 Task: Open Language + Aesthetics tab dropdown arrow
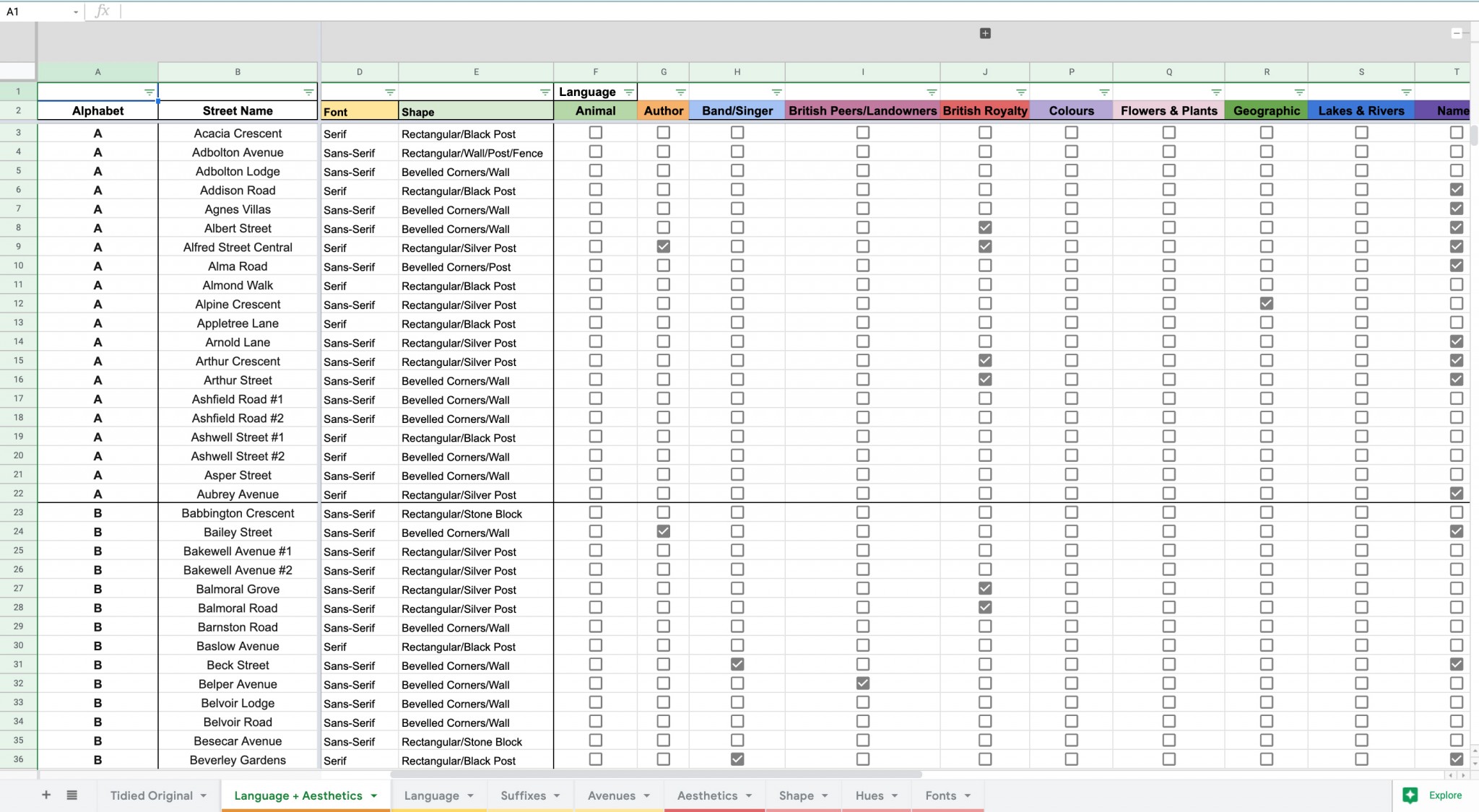coord(374,795)
